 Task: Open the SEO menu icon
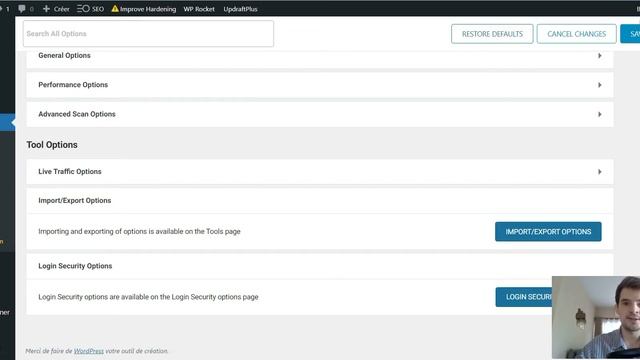83,9
